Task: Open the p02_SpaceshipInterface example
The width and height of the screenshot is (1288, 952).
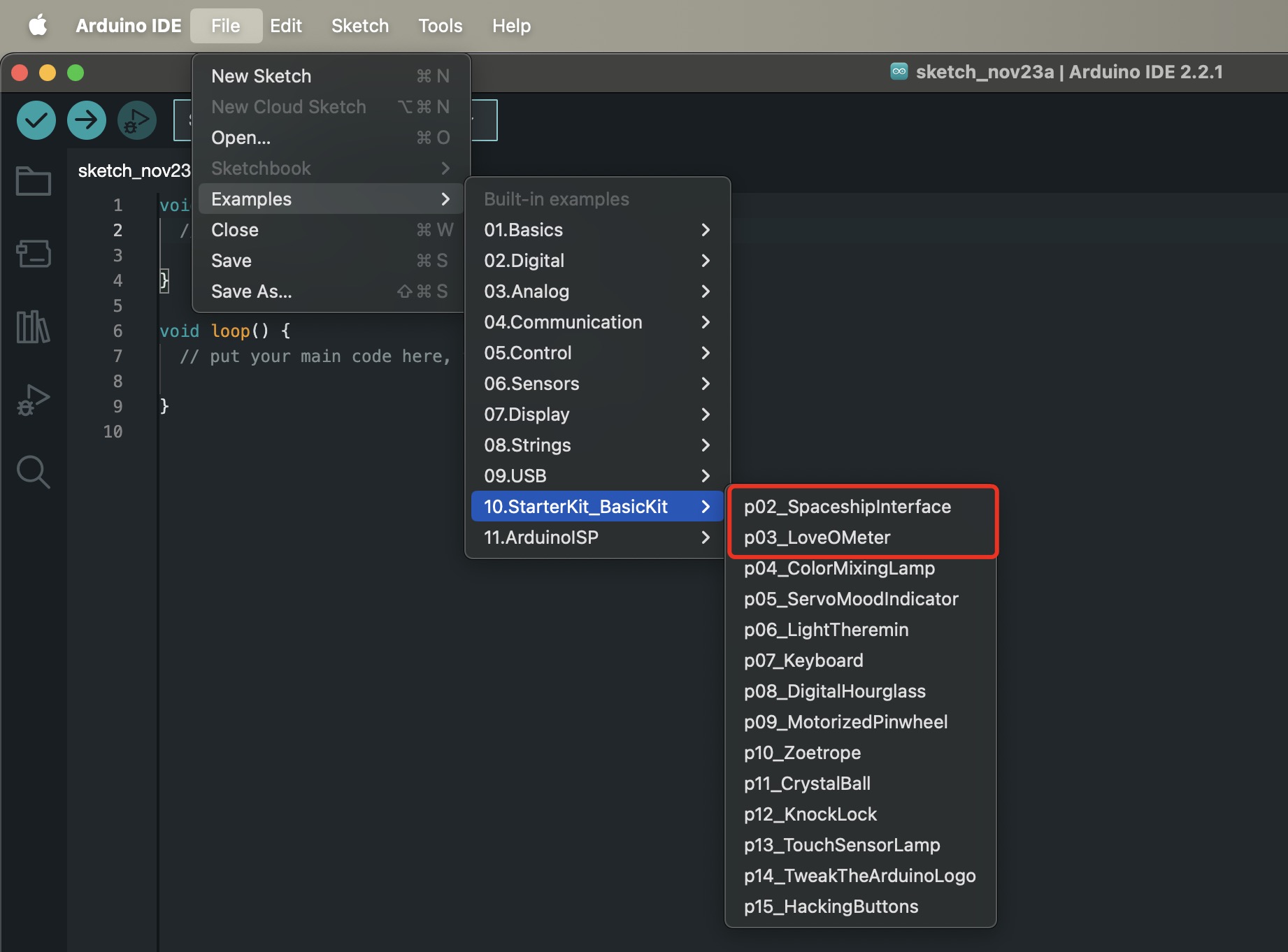Action: pos(847,507)
